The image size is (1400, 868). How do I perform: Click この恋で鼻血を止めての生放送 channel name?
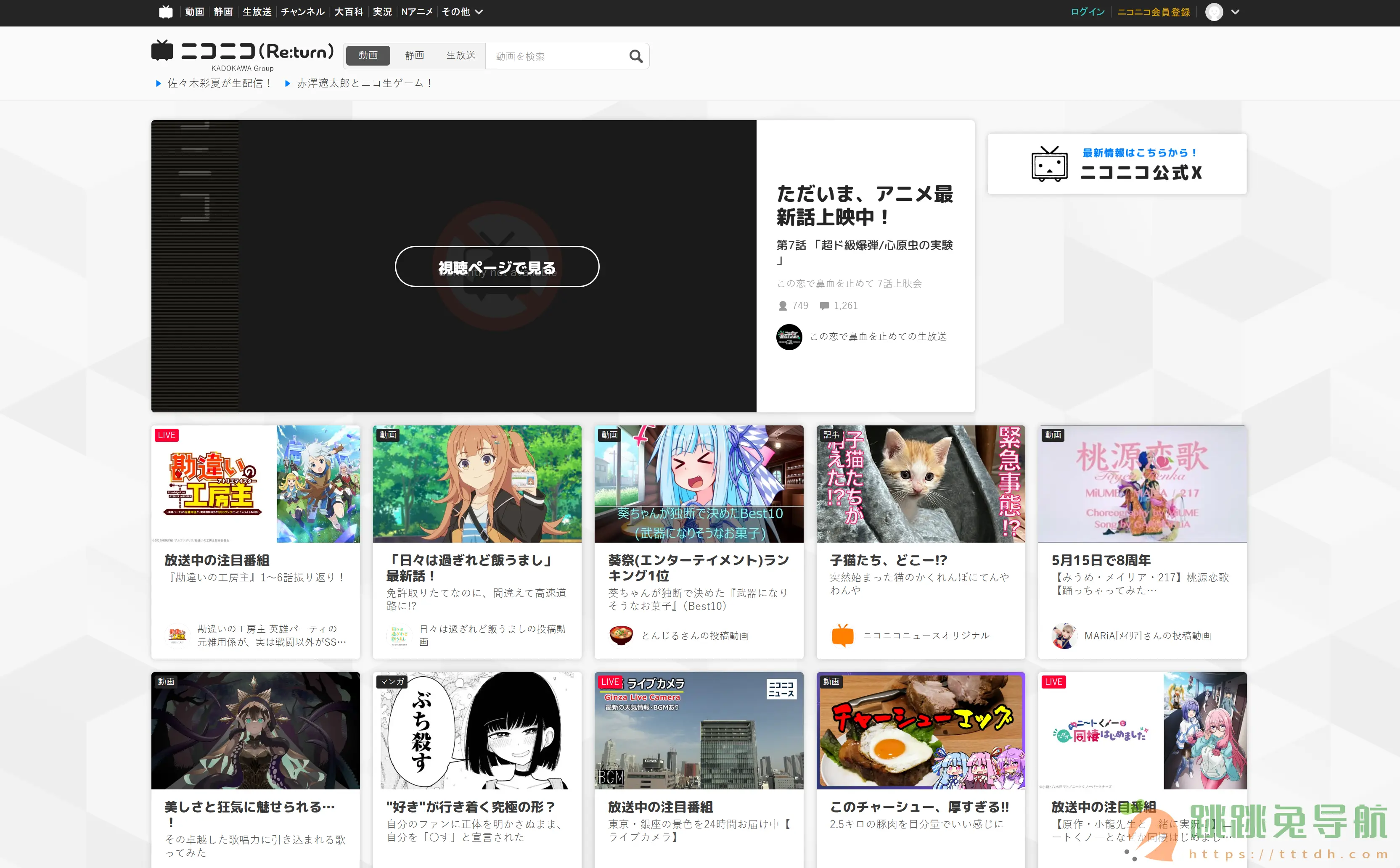tap(878, 336)
